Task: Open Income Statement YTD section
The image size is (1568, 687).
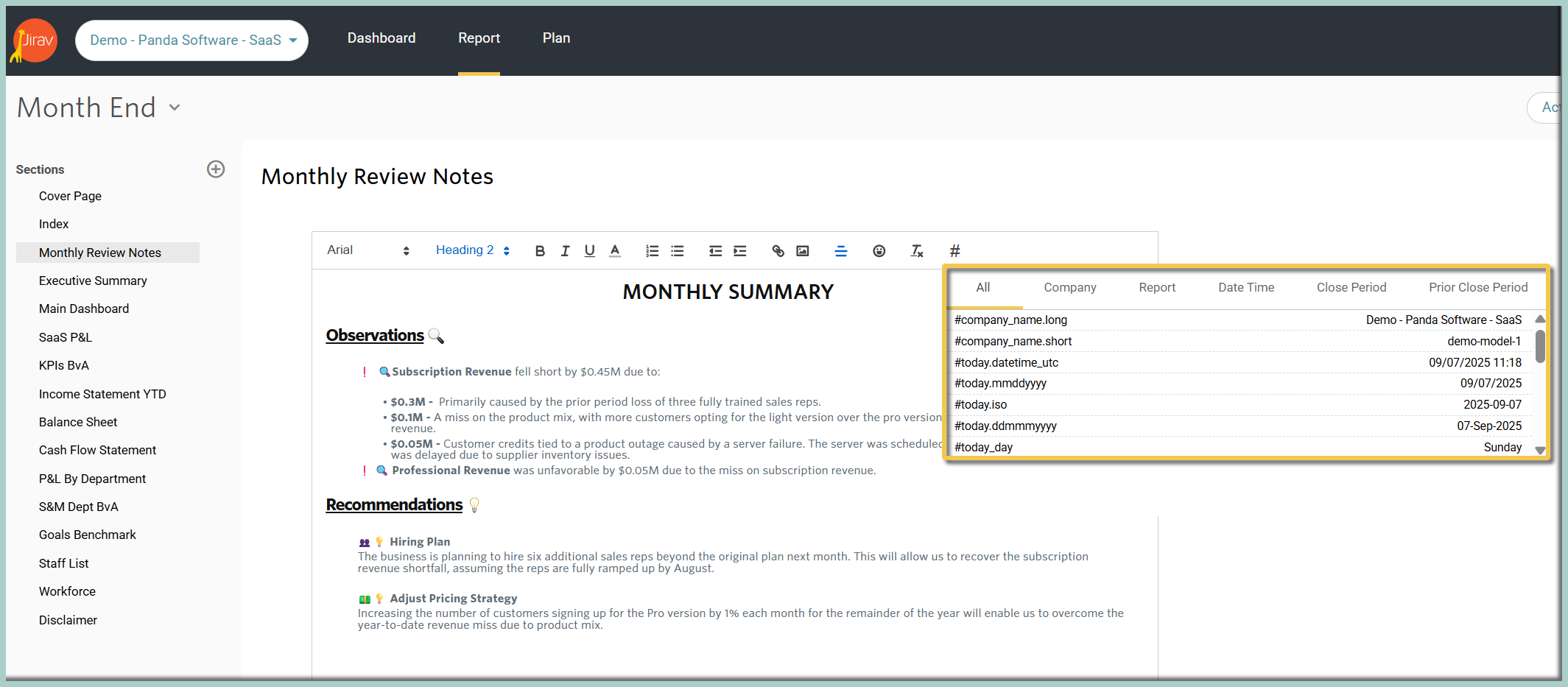Action: pos(102,394)
